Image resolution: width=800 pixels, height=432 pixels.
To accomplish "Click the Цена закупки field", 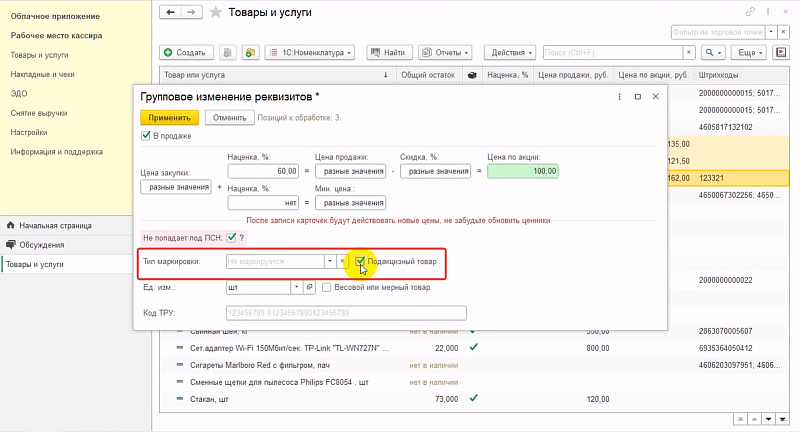I will click(176, 187).
